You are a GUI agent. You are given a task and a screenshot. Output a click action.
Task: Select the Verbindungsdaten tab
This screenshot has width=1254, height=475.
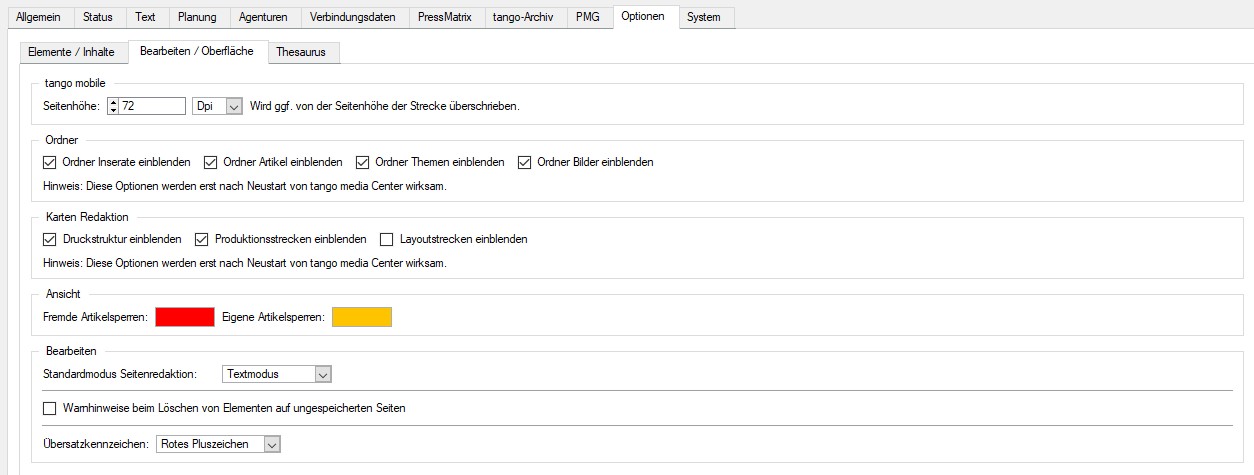pyautogui.click(x=352, y=17)
